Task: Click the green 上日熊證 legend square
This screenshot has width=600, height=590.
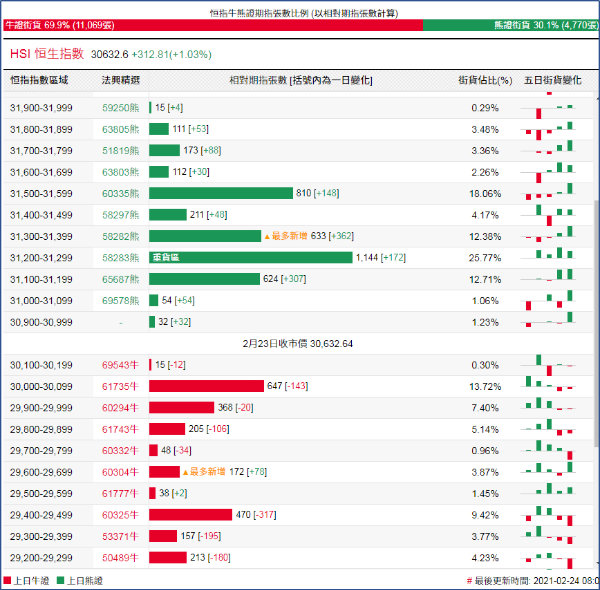Action: click(x=60, y=580)
